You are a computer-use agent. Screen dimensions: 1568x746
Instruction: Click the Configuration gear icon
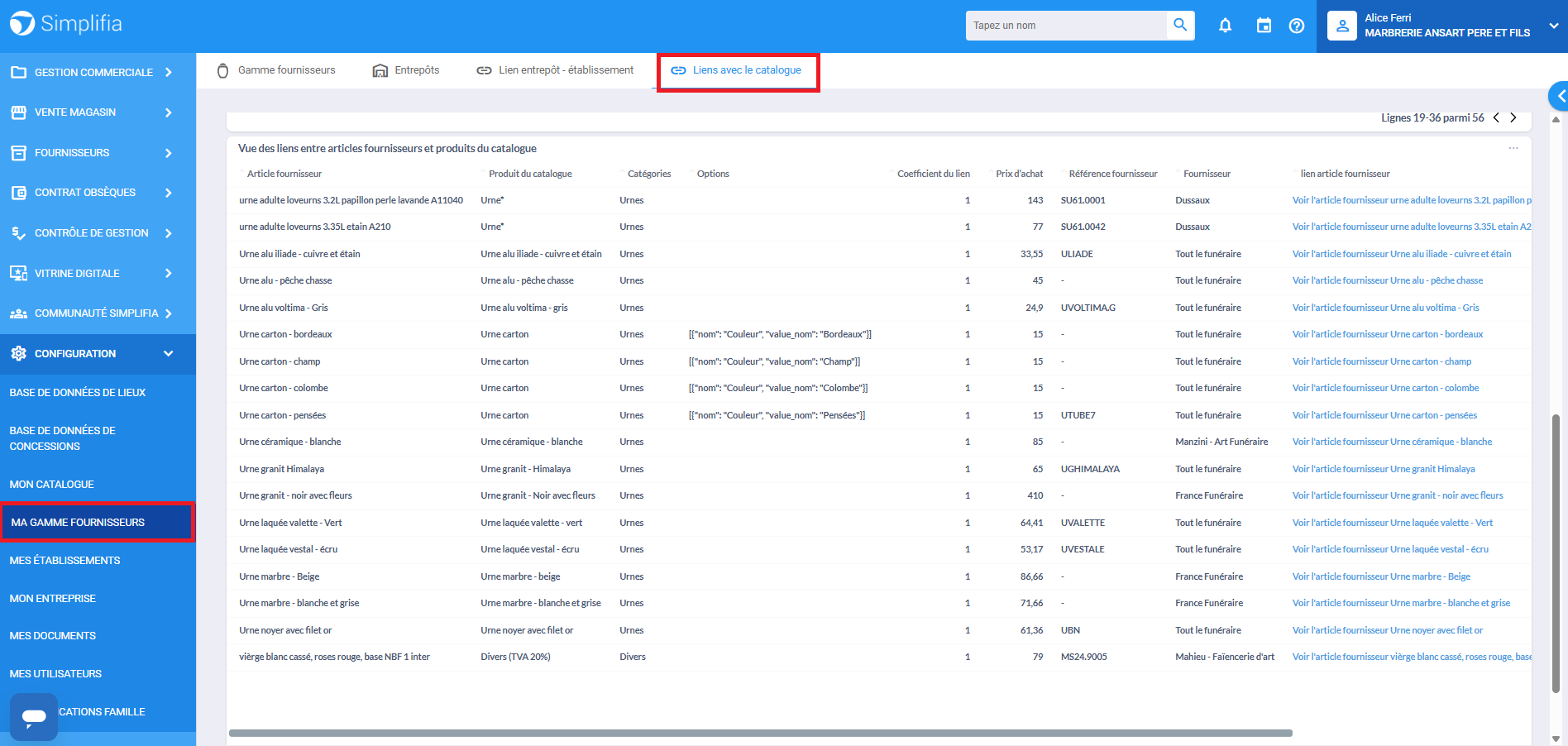tap(18, 353)
